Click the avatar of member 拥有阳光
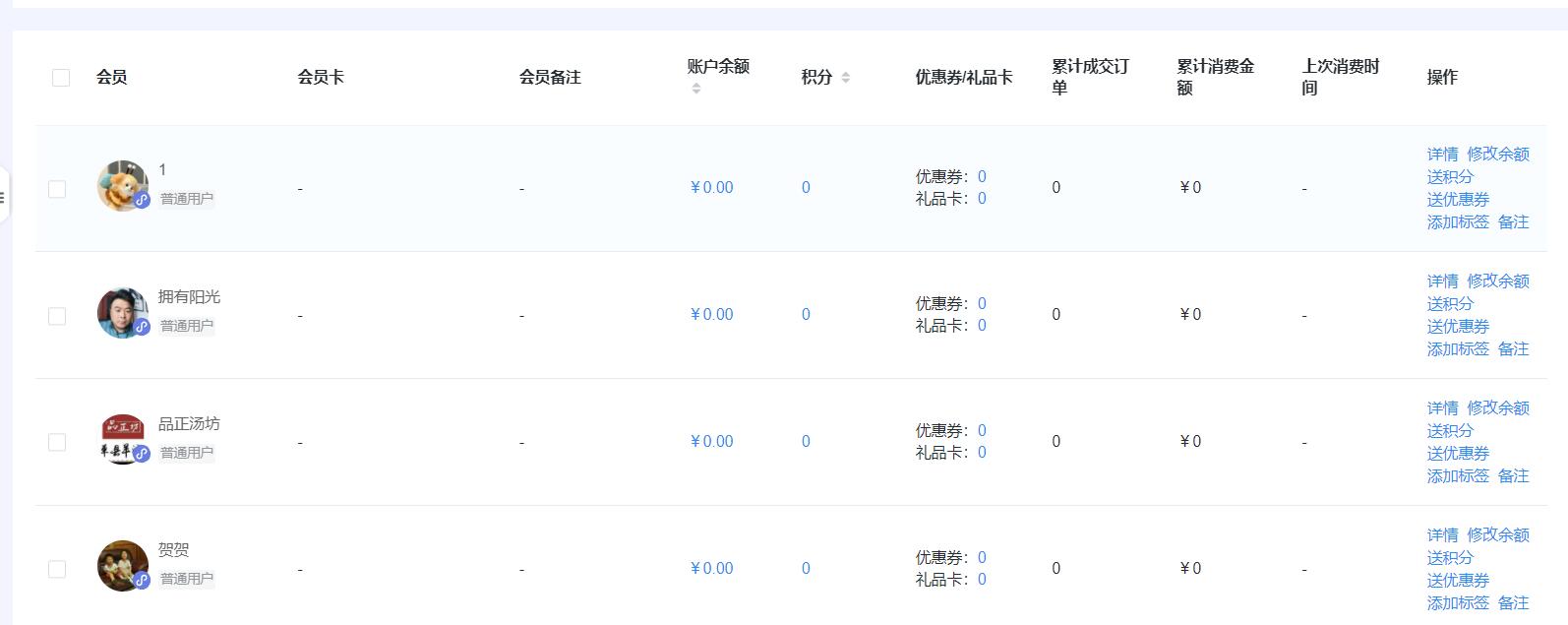Viewport: 1568px width, 625px height. [x=122, y=312]
